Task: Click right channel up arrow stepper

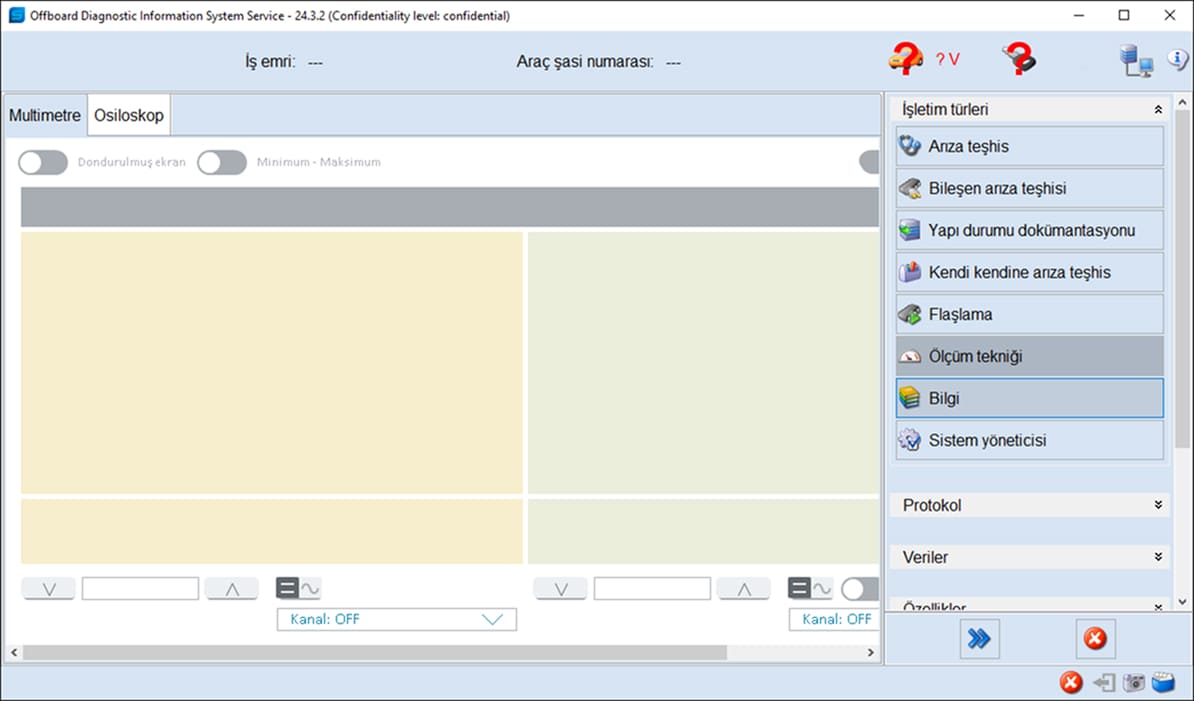Action: 743,588
